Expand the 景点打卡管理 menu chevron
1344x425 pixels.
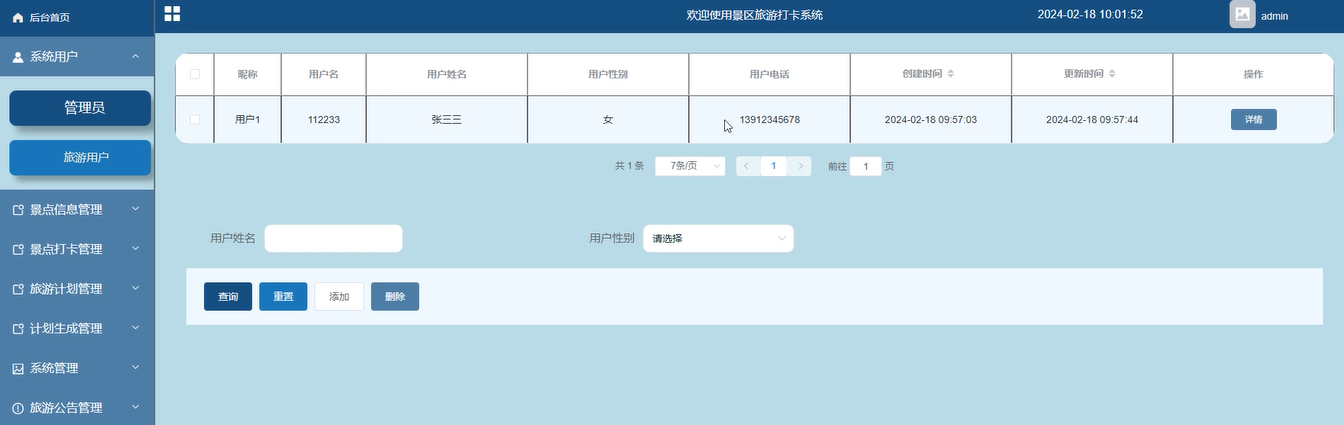[135, 249]
